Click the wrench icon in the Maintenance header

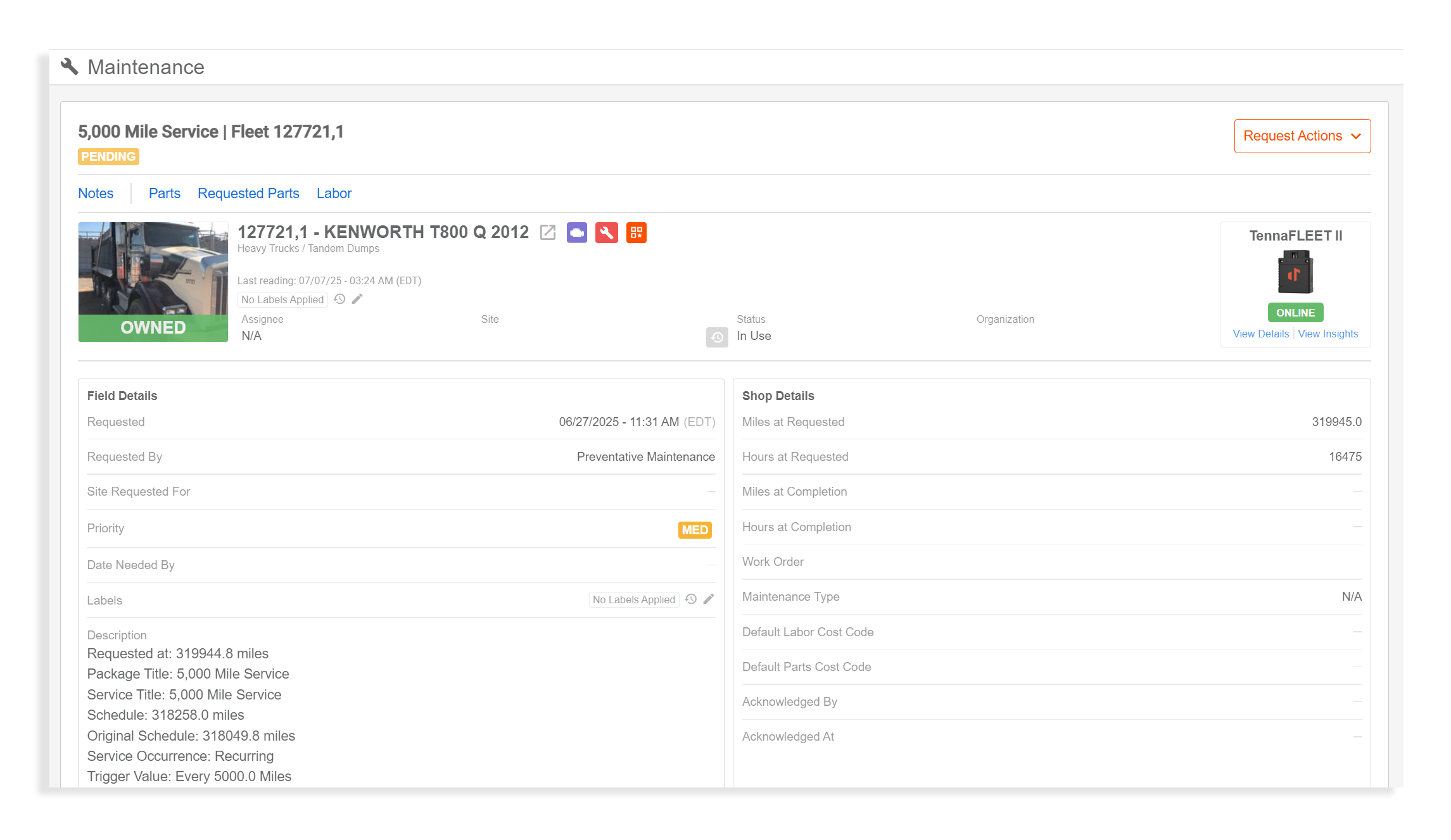click(x=70, y=66)
